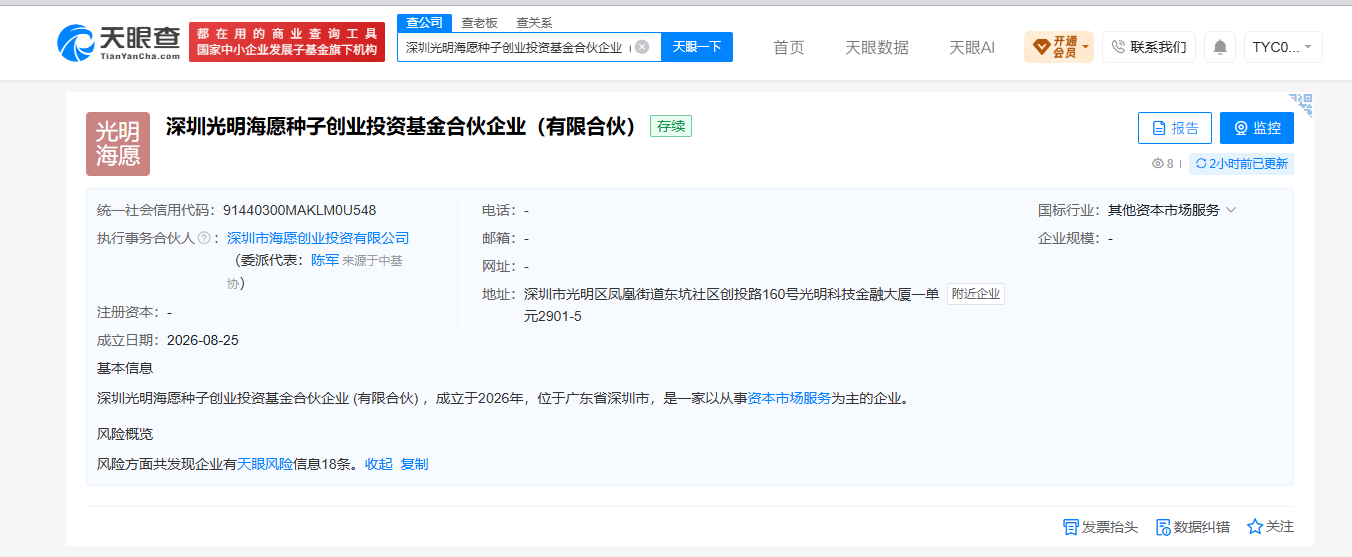Expand the 开通会员 dropdown
Viewport: 1352px width, 557px height.
pos(1059,47)
